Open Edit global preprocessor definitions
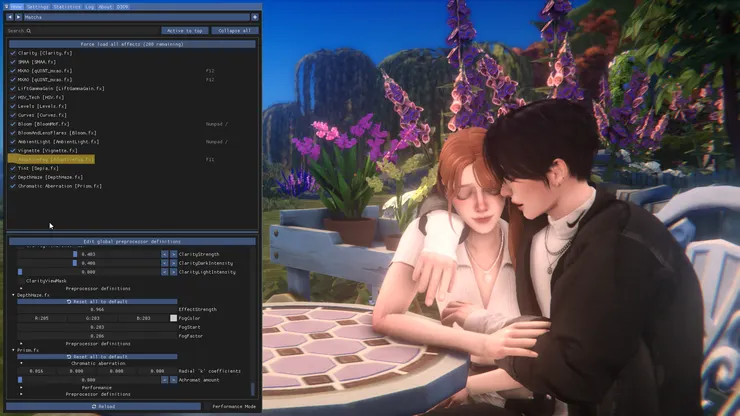Viewport: 740px width, 416px height. pyautogui.click(x=132, y=241)
